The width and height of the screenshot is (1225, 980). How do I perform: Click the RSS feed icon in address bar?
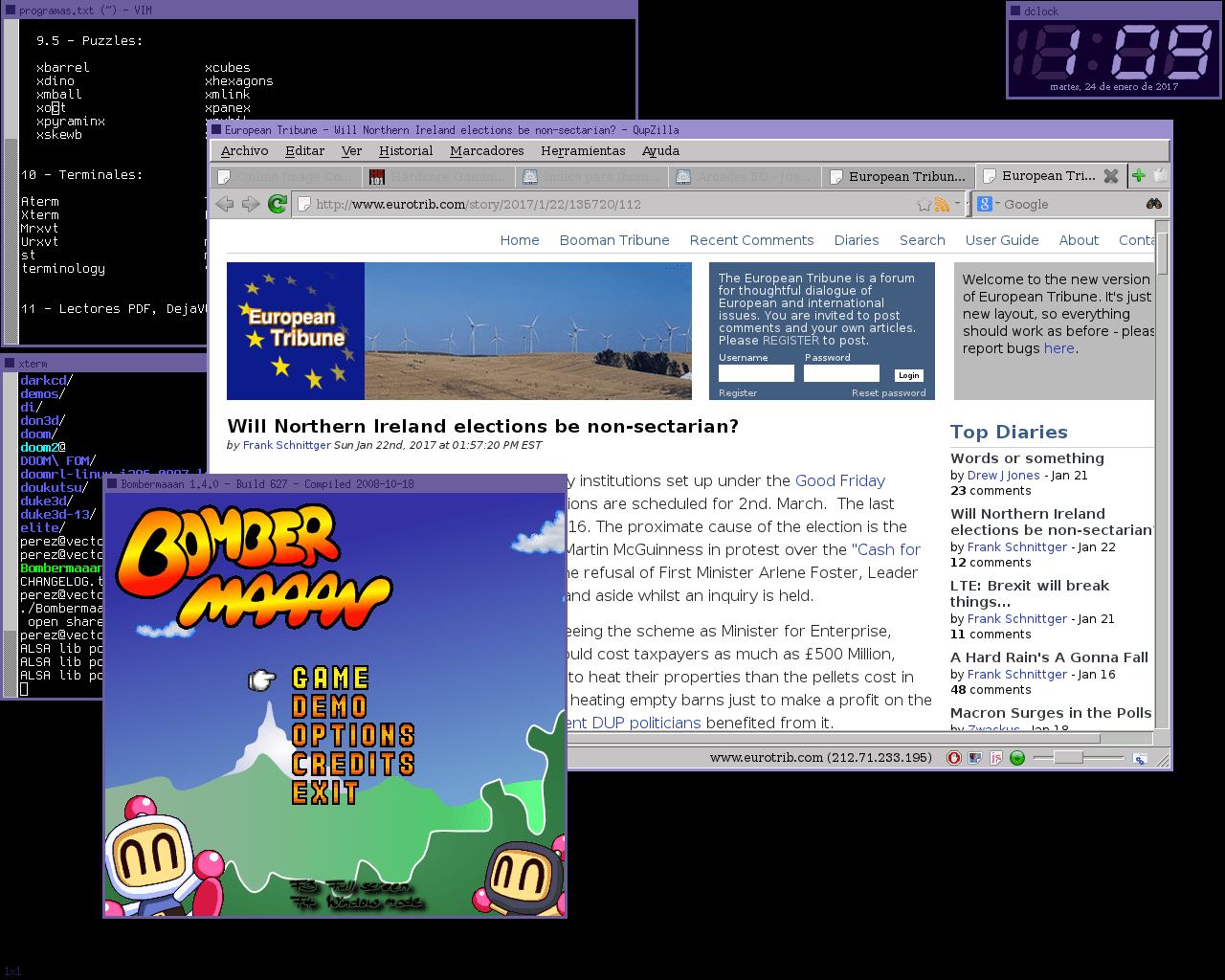(x=942, y=205)
